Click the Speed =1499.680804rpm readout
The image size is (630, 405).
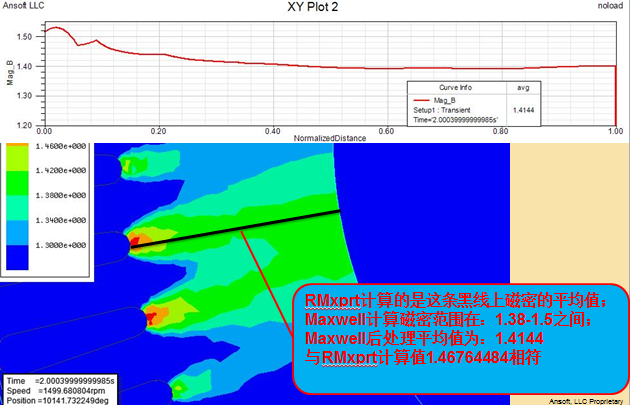tap(56, 391)
